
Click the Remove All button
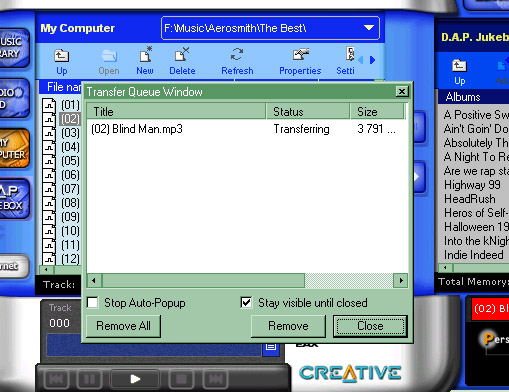123,326
